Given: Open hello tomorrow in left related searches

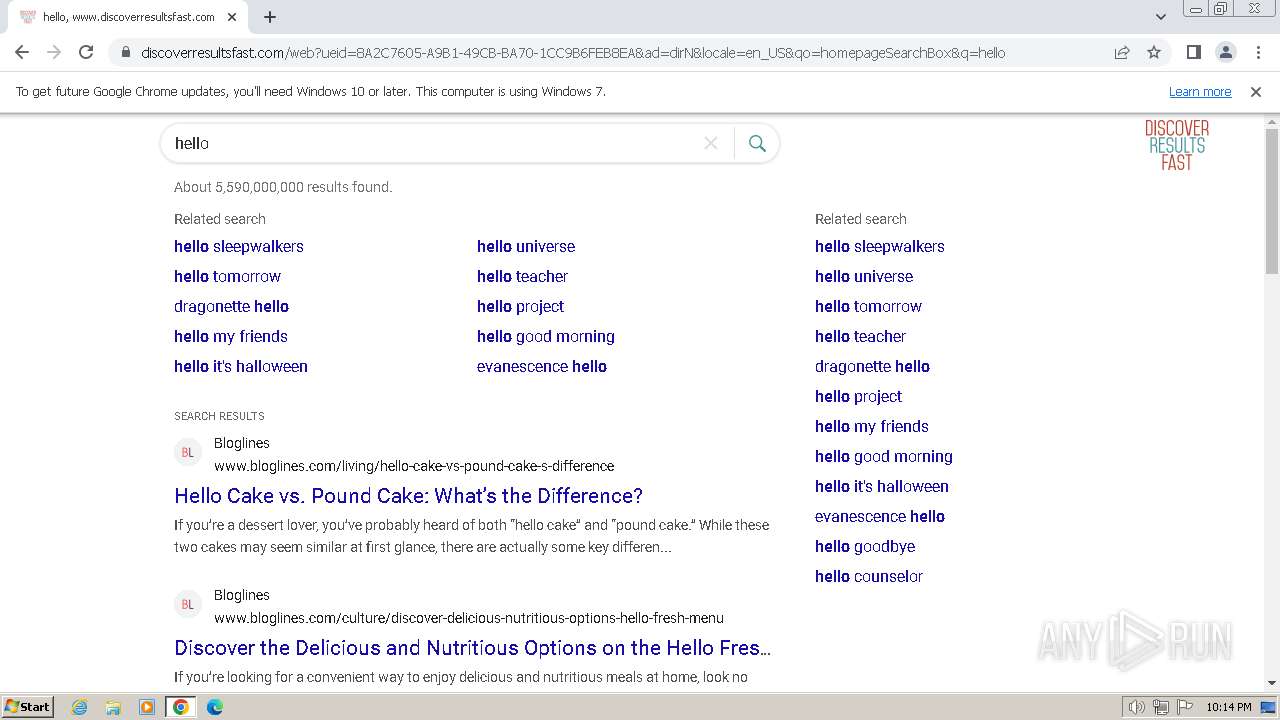Looking at the screenshot, I should point(227,276).
